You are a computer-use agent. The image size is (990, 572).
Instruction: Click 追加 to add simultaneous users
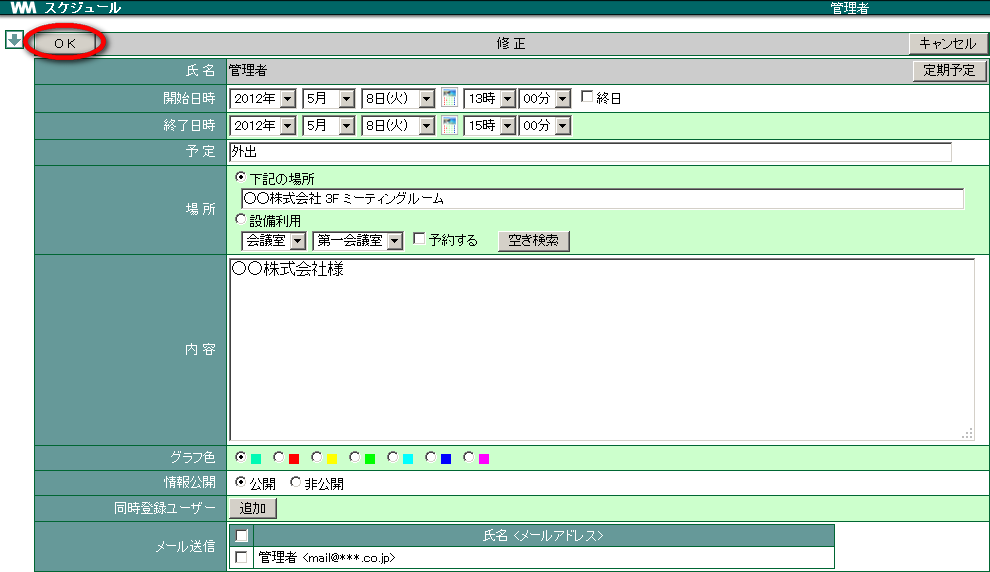(x=253, y=508)
